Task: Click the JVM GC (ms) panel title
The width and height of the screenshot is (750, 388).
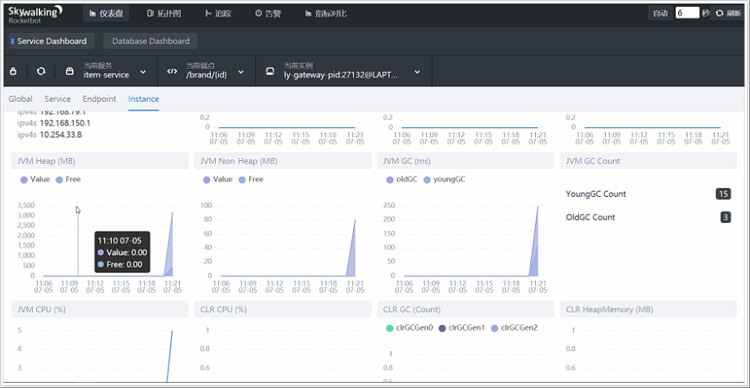Action: pyautogui.click(x=406, y=161)
